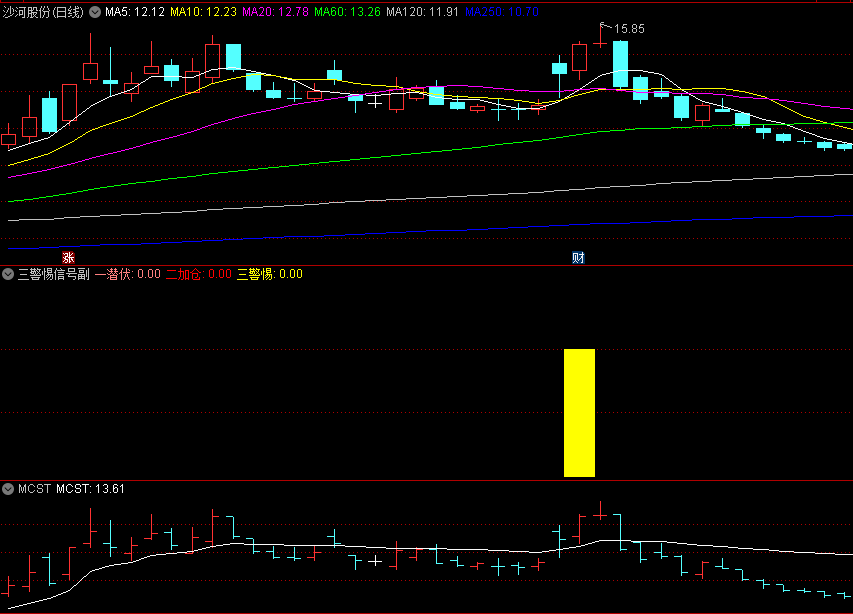
Task: Click the blue MA250: 10.70 label
Action: 502,12
